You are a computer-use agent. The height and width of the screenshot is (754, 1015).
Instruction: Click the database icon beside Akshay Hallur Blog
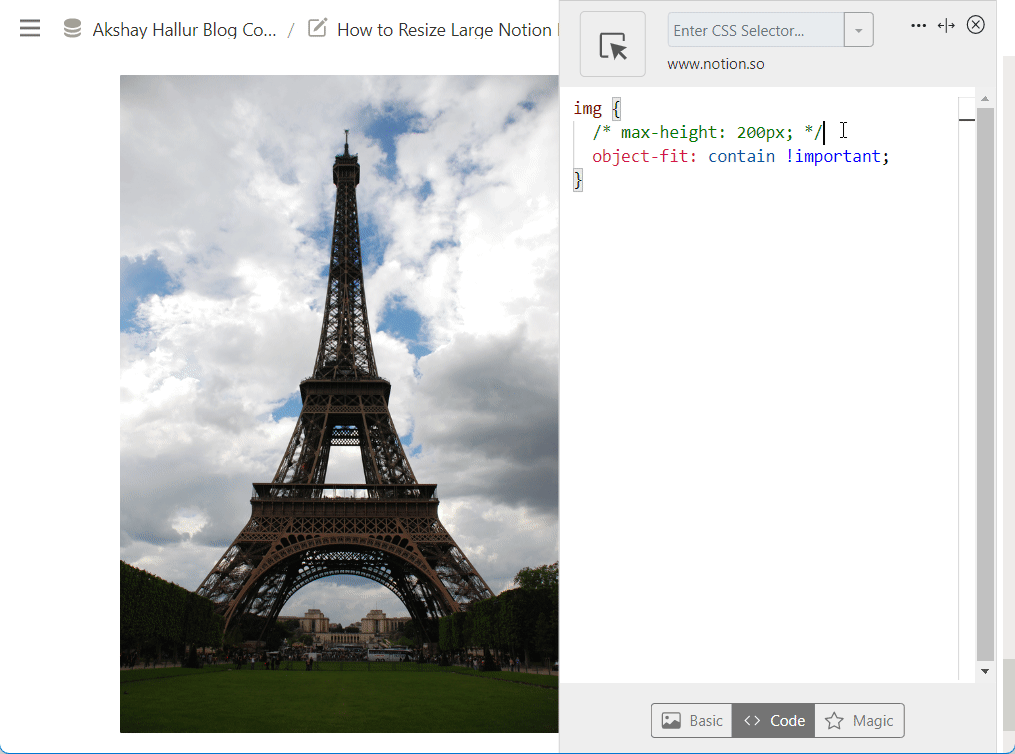click(x=71, y=29)
